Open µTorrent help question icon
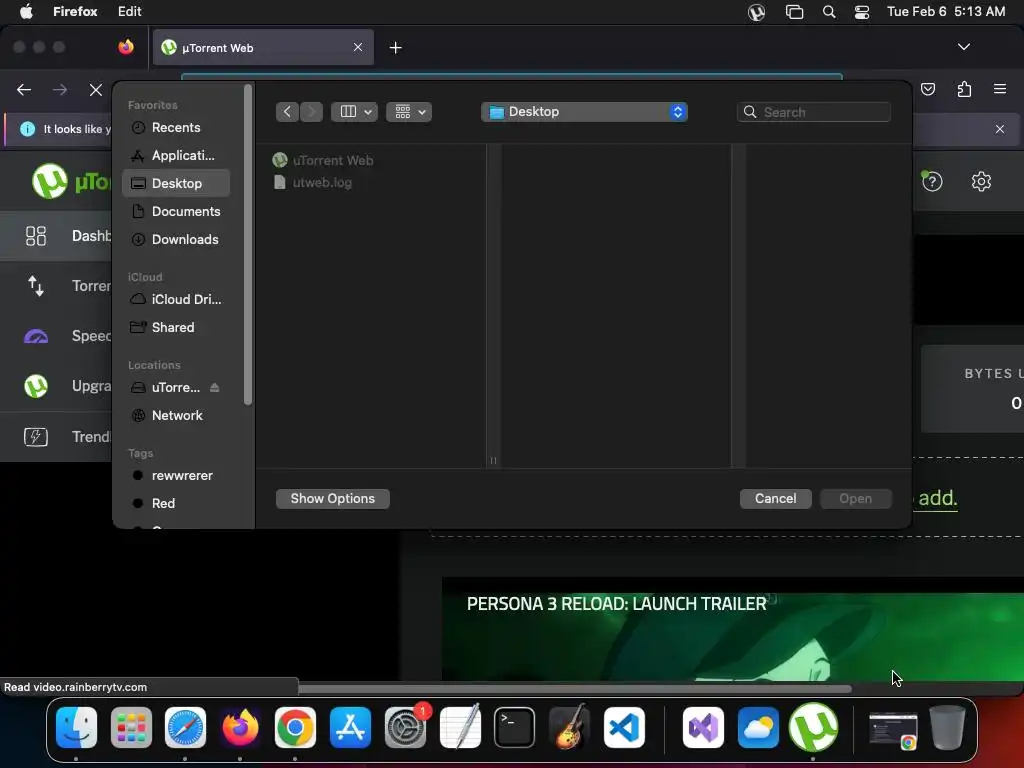Screen dimensions: 1024x768 pos(932,182)
